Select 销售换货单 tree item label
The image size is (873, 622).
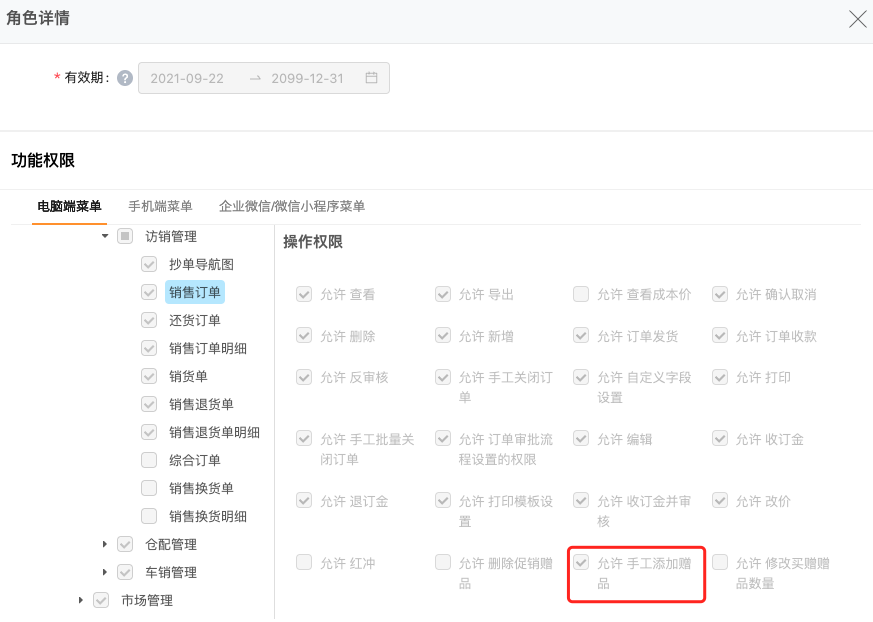[201, 488]
